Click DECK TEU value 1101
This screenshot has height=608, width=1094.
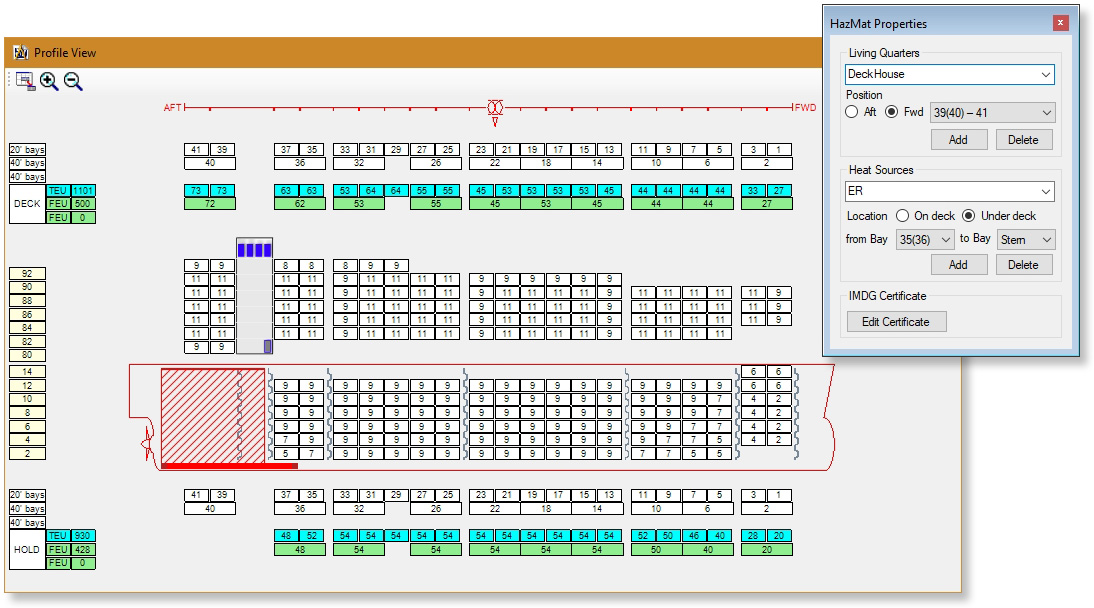(x=83, y=191)
